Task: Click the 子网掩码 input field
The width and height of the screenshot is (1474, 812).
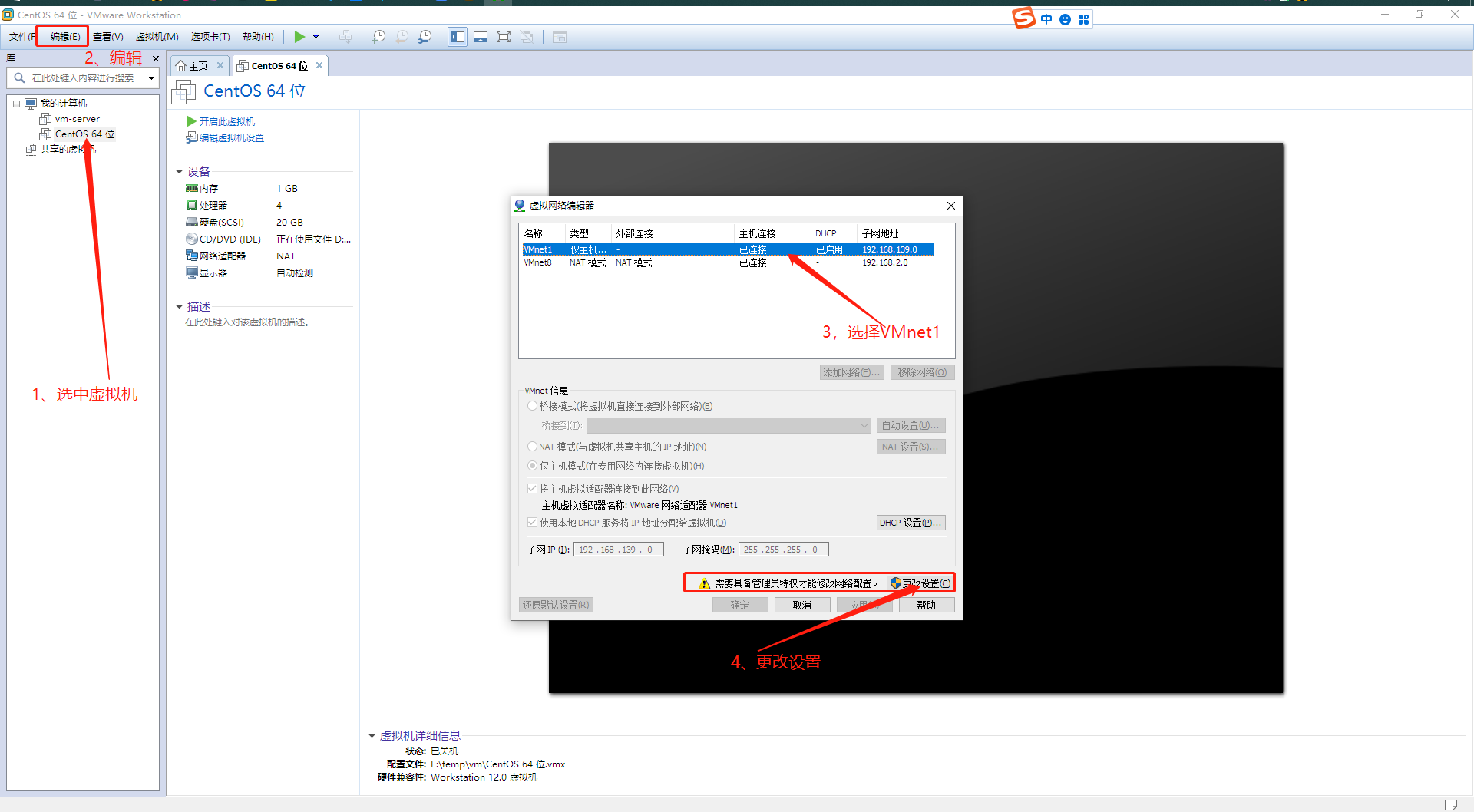Action: coord(784,550)
